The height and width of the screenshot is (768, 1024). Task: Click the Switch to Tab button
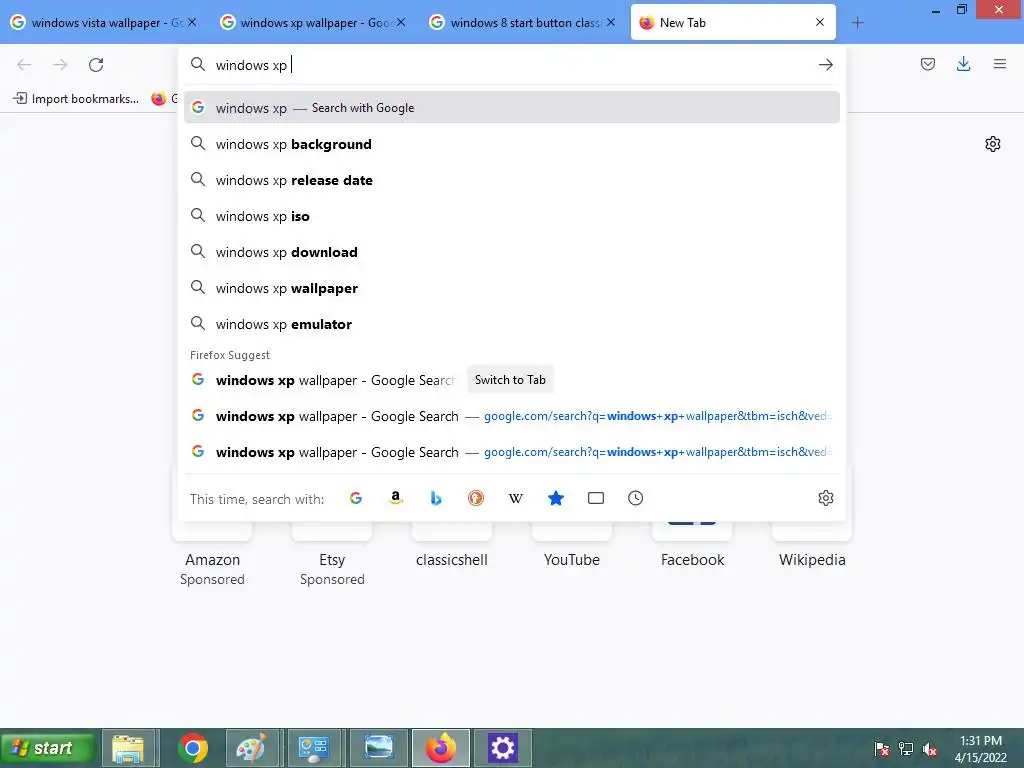(510, 379)
